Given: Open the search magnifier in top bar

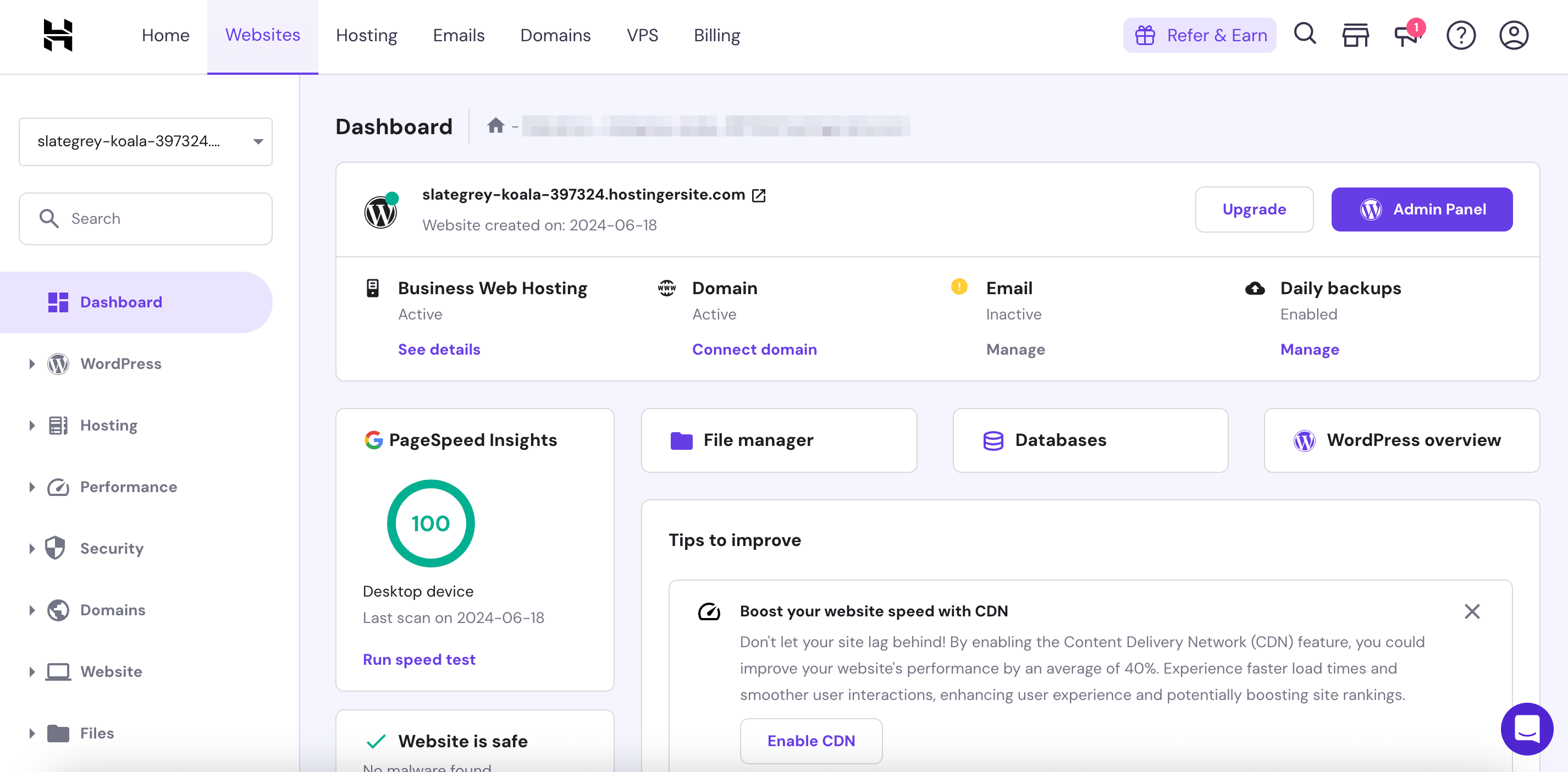Looking at the screenshot, I should tap(1305, 34).
